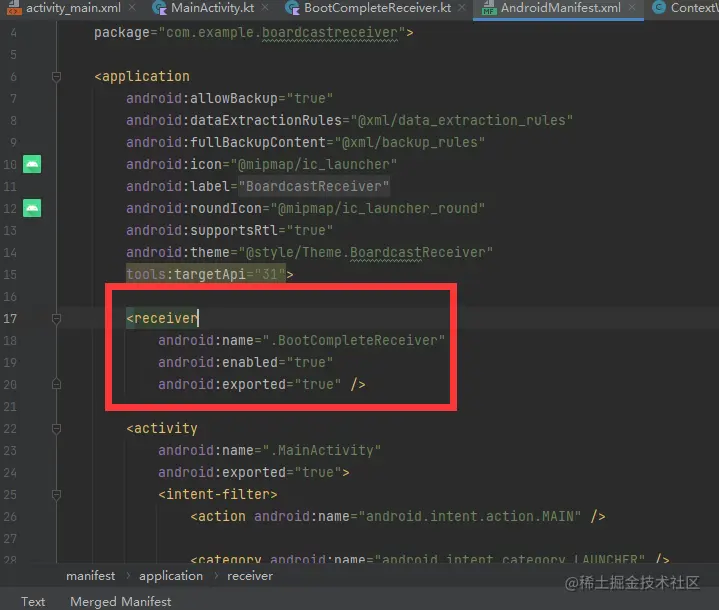Switch to the Text view tab
The height and width of the screenshot is (610, 719).
tap(33, 601)
